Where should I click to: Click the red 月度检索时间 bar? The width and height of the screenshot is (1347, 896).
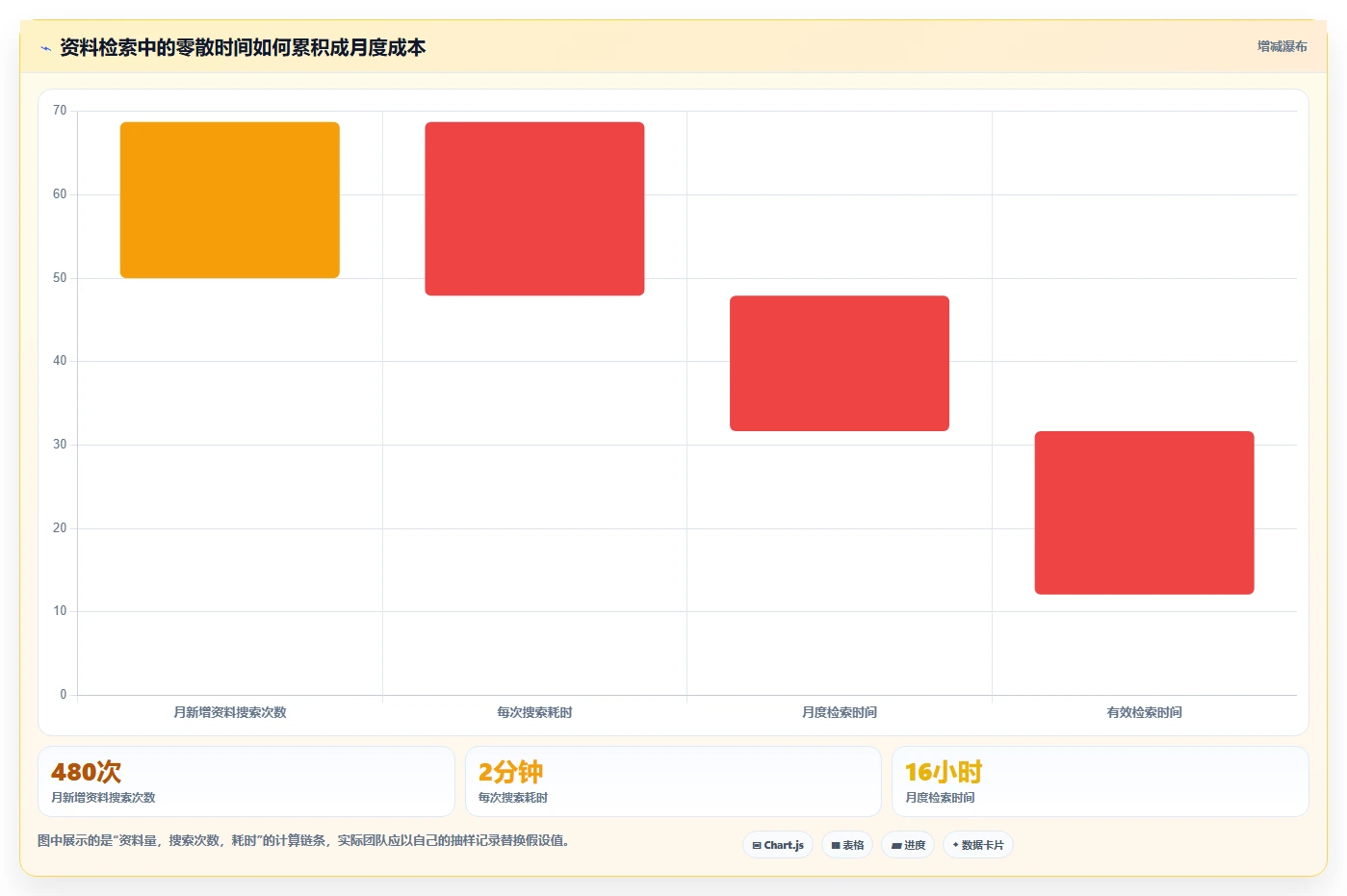coord(840,363)
